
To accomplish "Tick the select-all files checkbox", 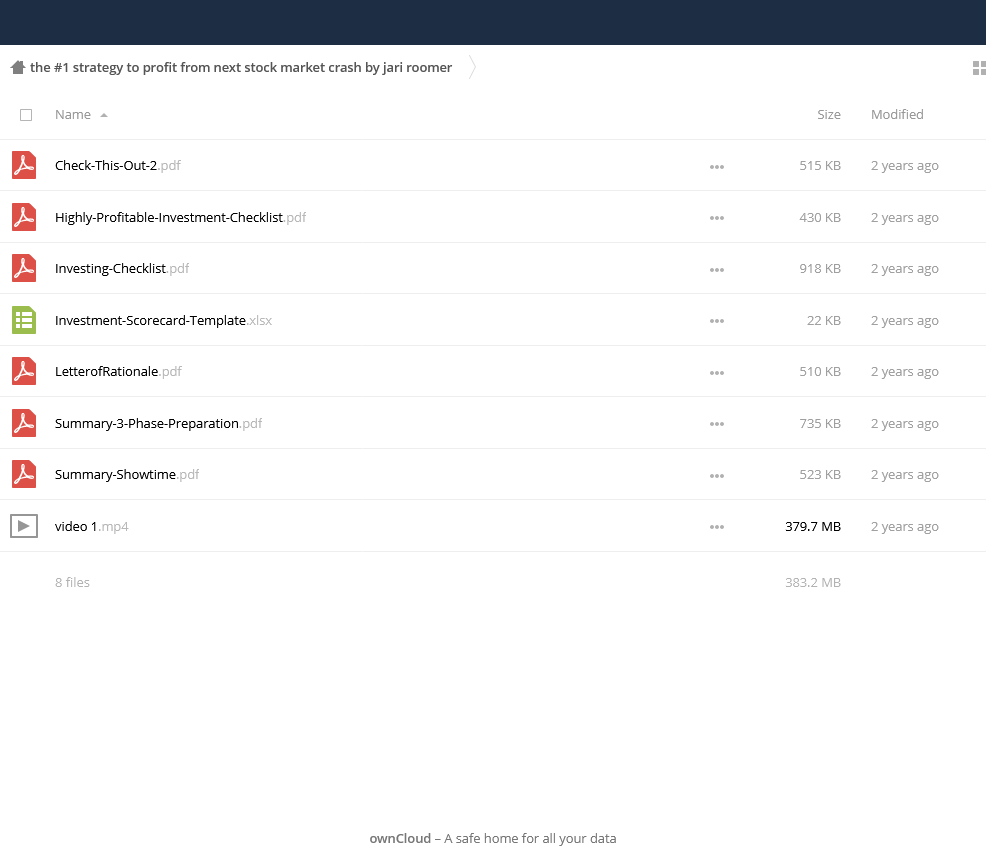I will pos(26,115).
